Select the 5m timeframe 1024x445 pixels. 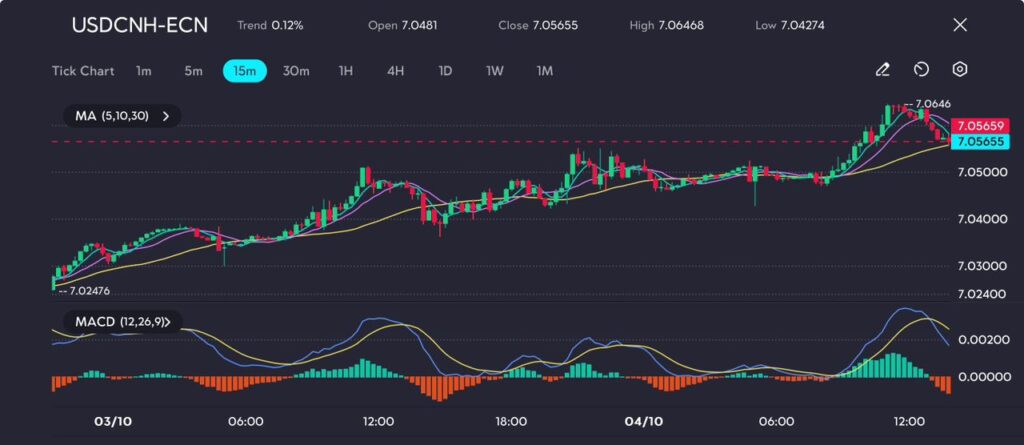(193, 71)
